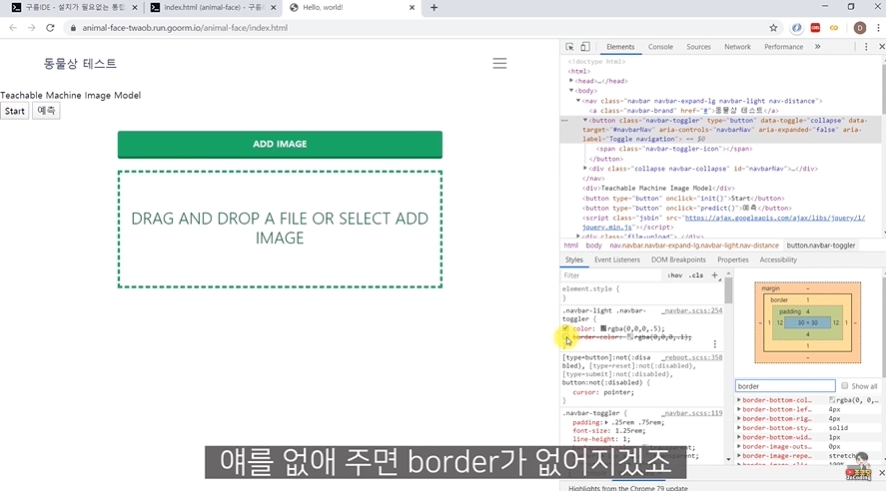Open the Accessibility sub-tab
This screenshot has height=491, width=886.
(x=778, y=260)
